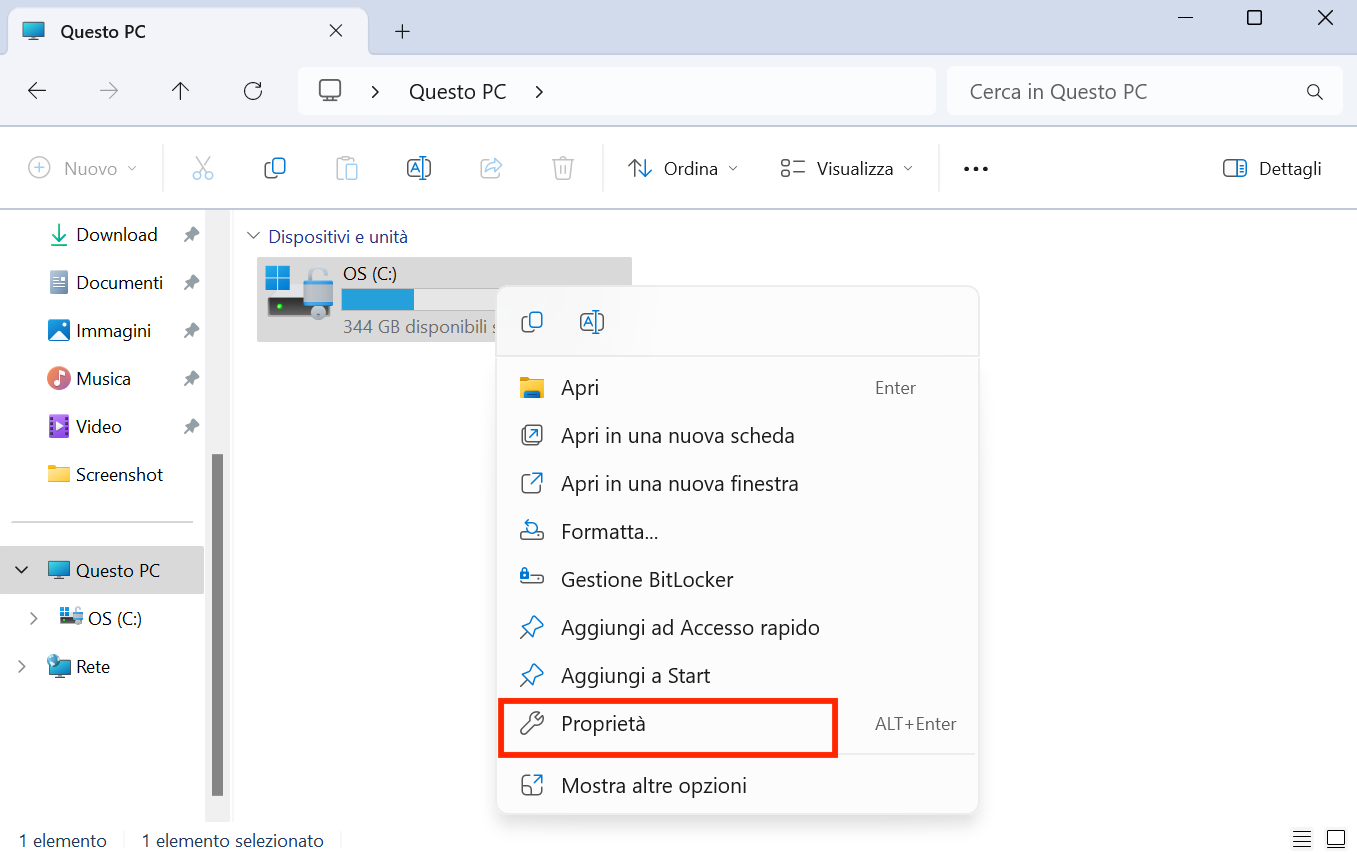Viewport: 1357px width, 854px height.
Task: Open the Ordina sort dropdown
Action: click(683, 169)
